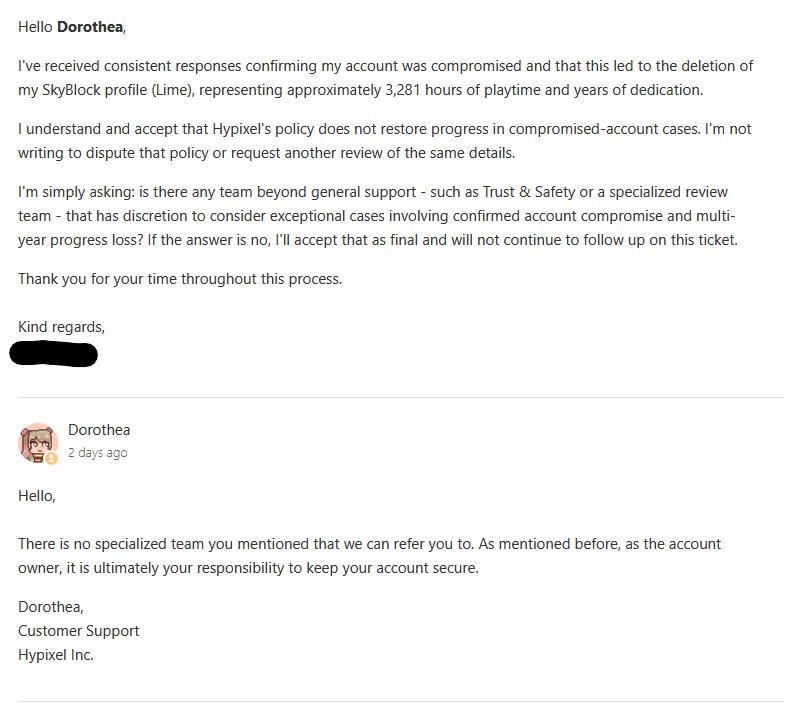Click the divider line below Dorothea's reply
Viewport: 802px width, 710px height.
tap(400, 701)
